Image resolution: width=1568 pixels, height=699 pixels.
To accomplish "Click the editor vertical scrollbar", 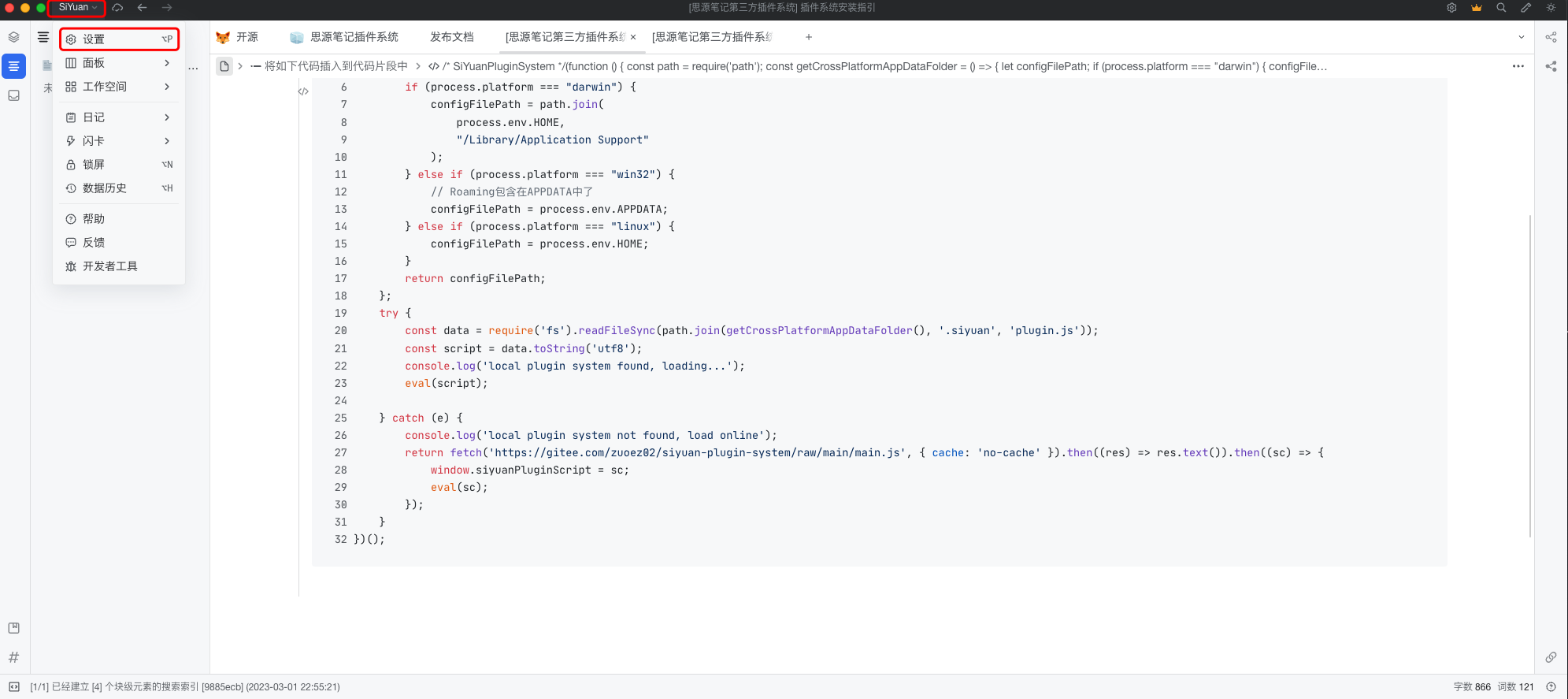I will click(x=1529, y=374).
